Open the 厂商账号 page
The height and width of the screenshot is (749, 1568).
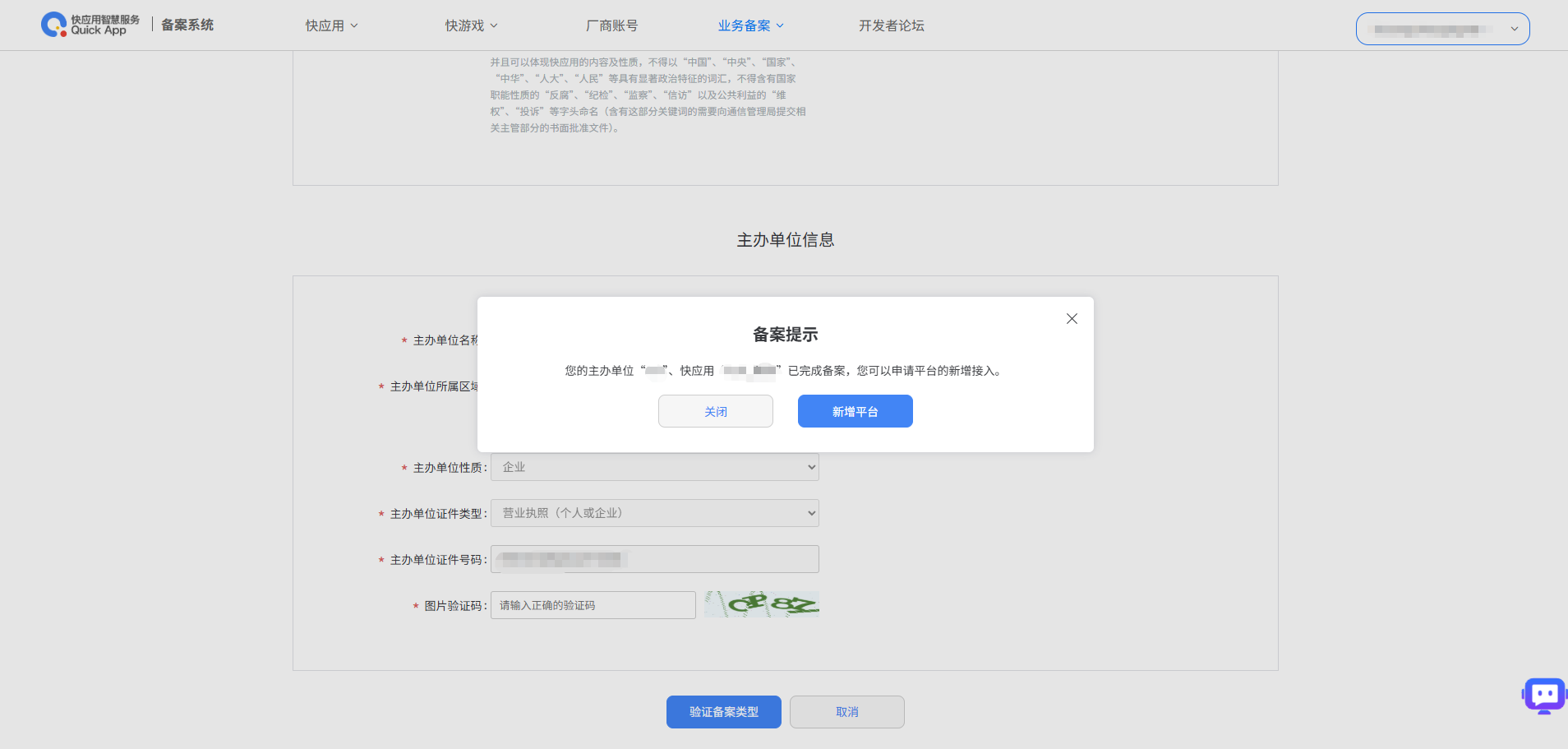point(611,25)
